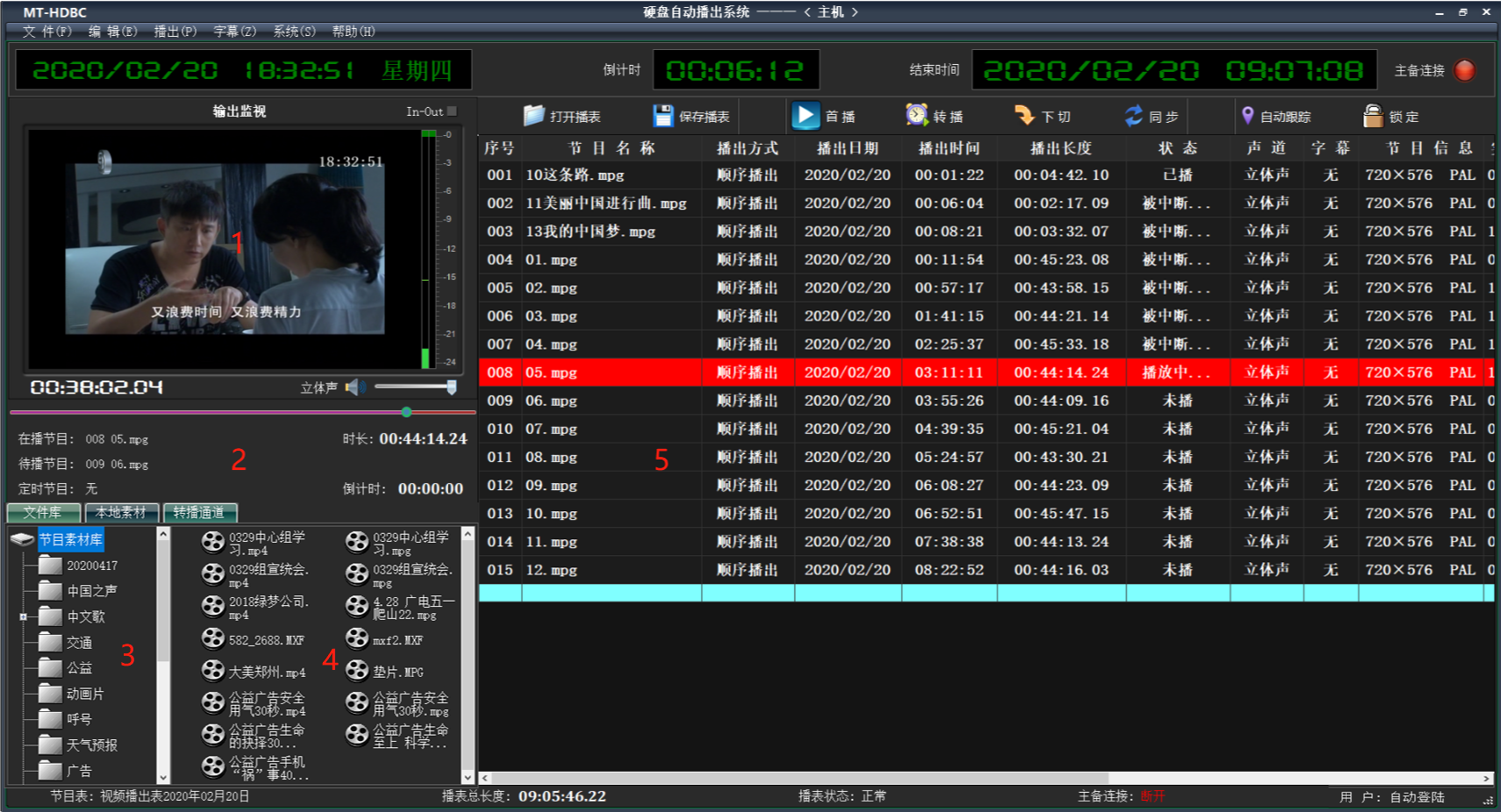The image size is (1501, 812).
Task: Toggle the In-Out checkbox
Action: pos(452,111)
